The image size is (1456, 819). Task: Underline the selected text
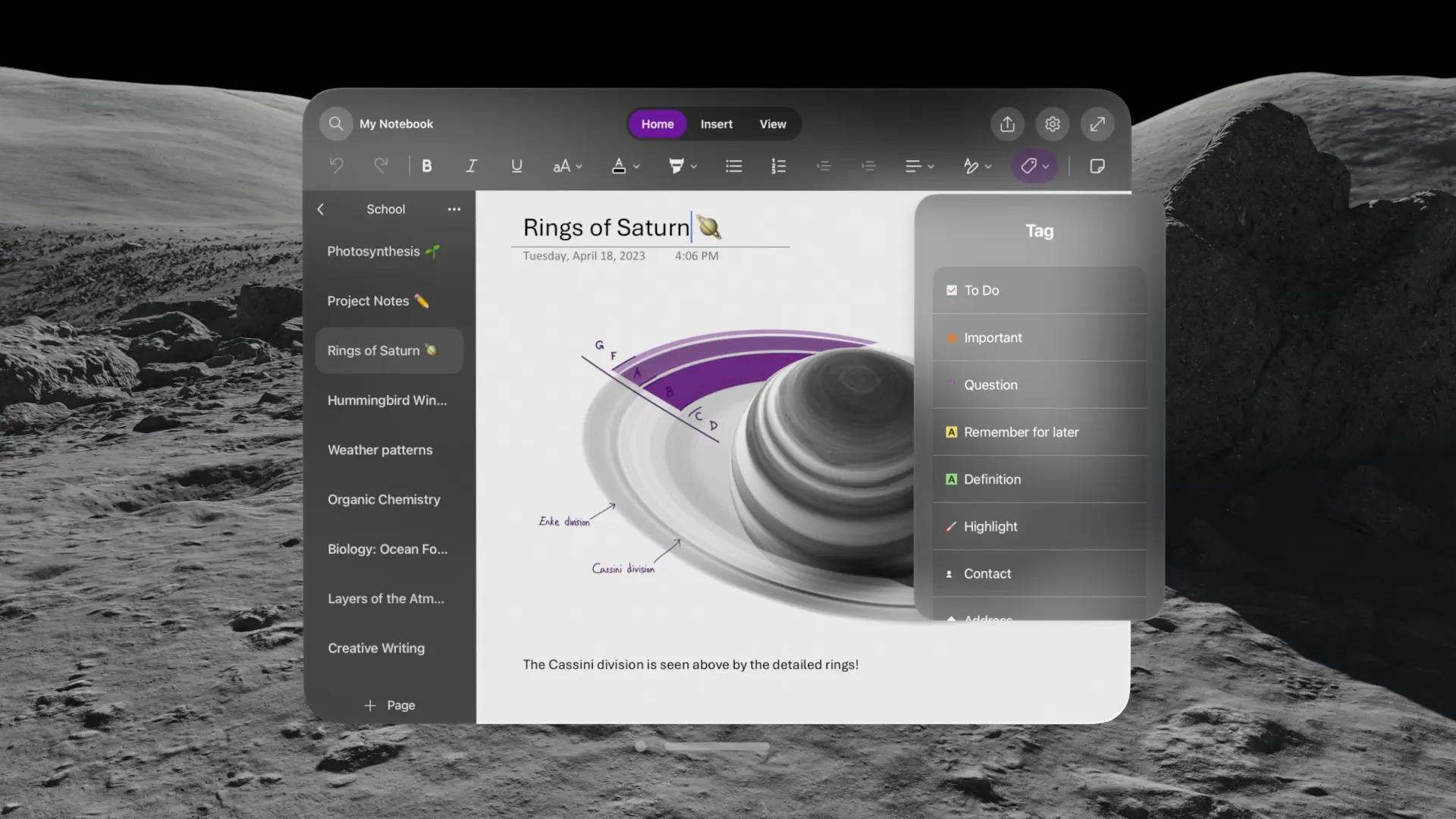click(516, 165)
